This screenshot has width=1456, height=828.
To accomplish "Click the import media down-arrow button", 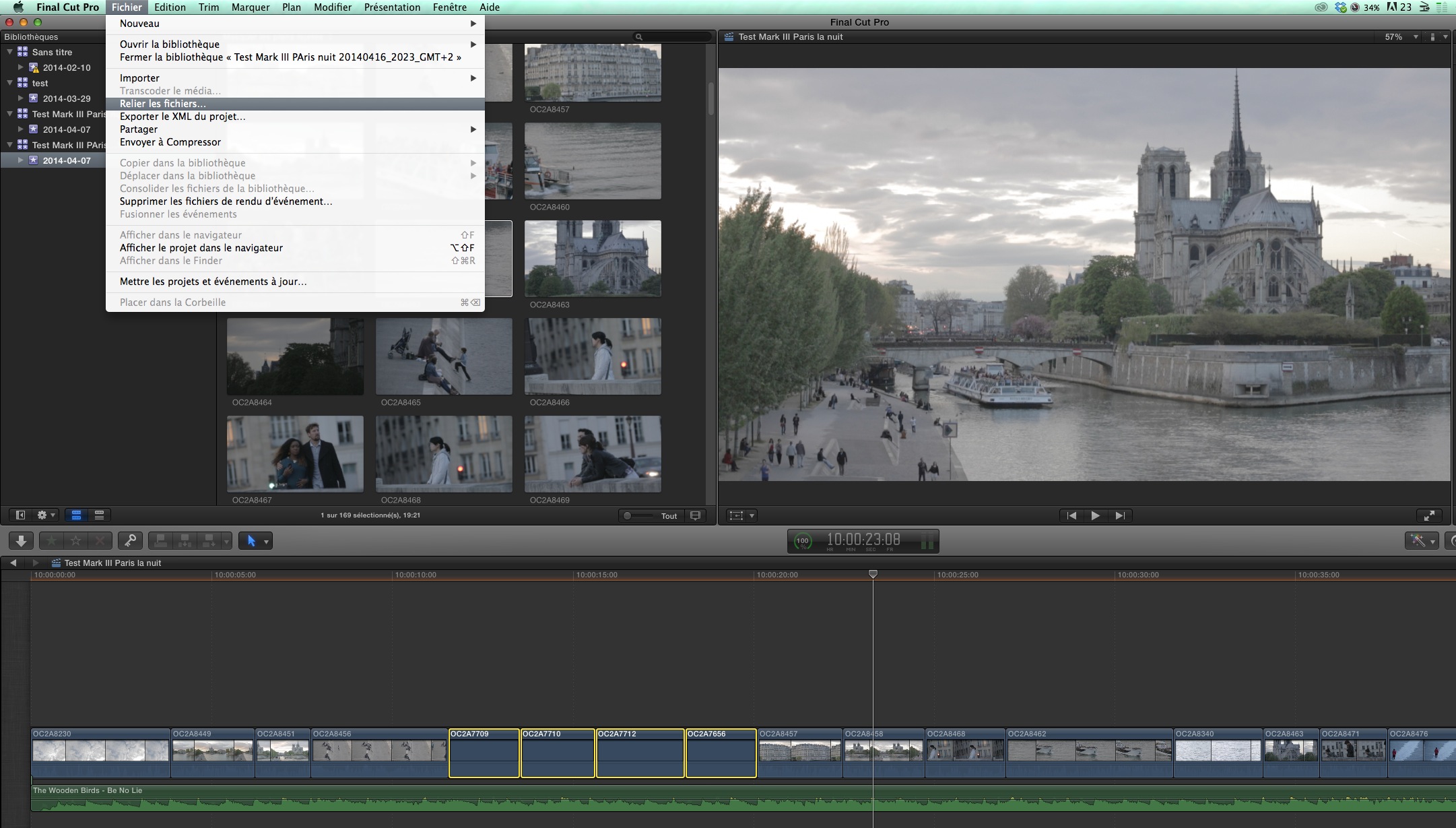I will [21, 541].
